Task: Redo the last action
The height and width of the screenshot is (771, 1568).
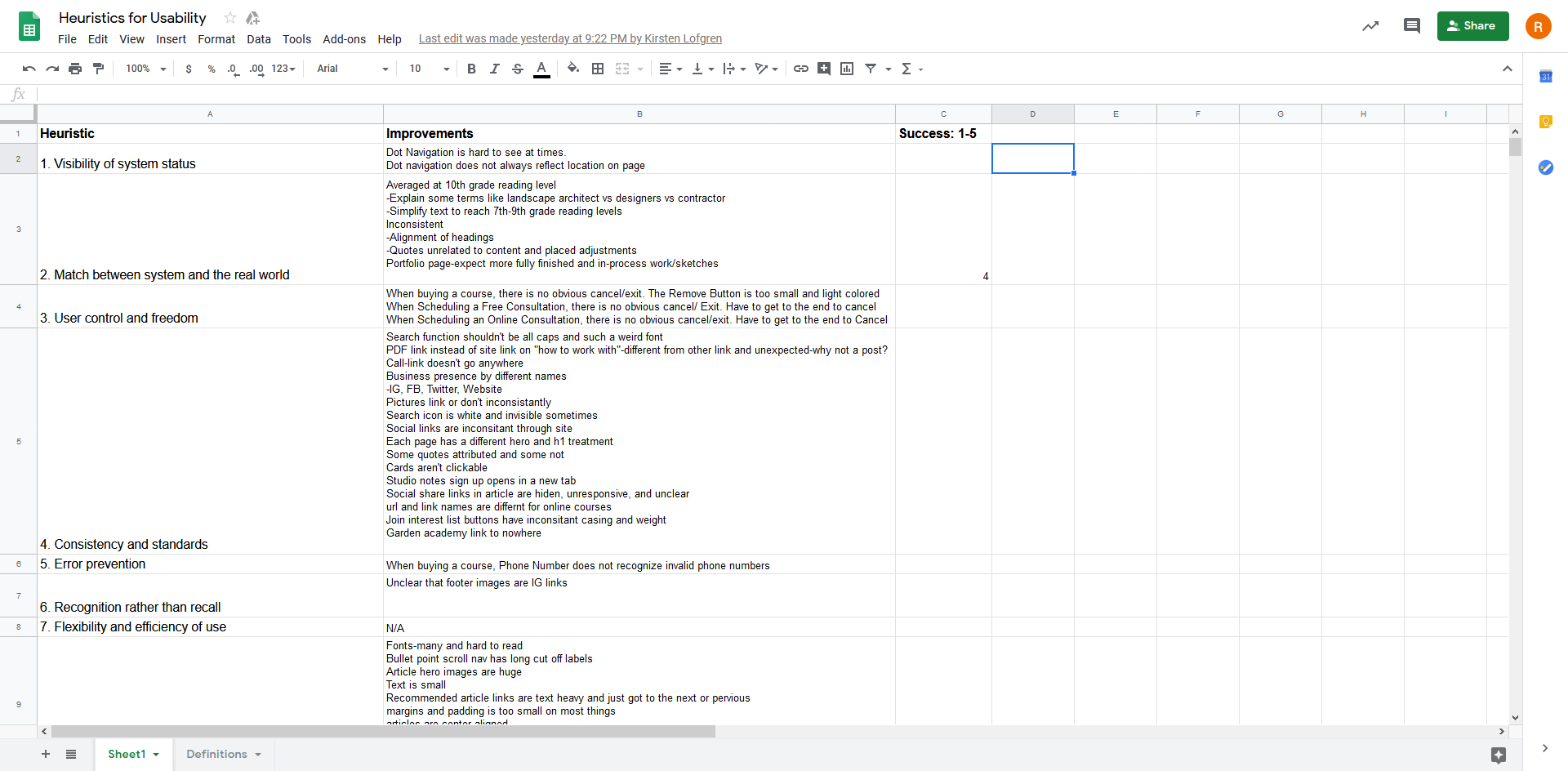Action: pos(52,69)
